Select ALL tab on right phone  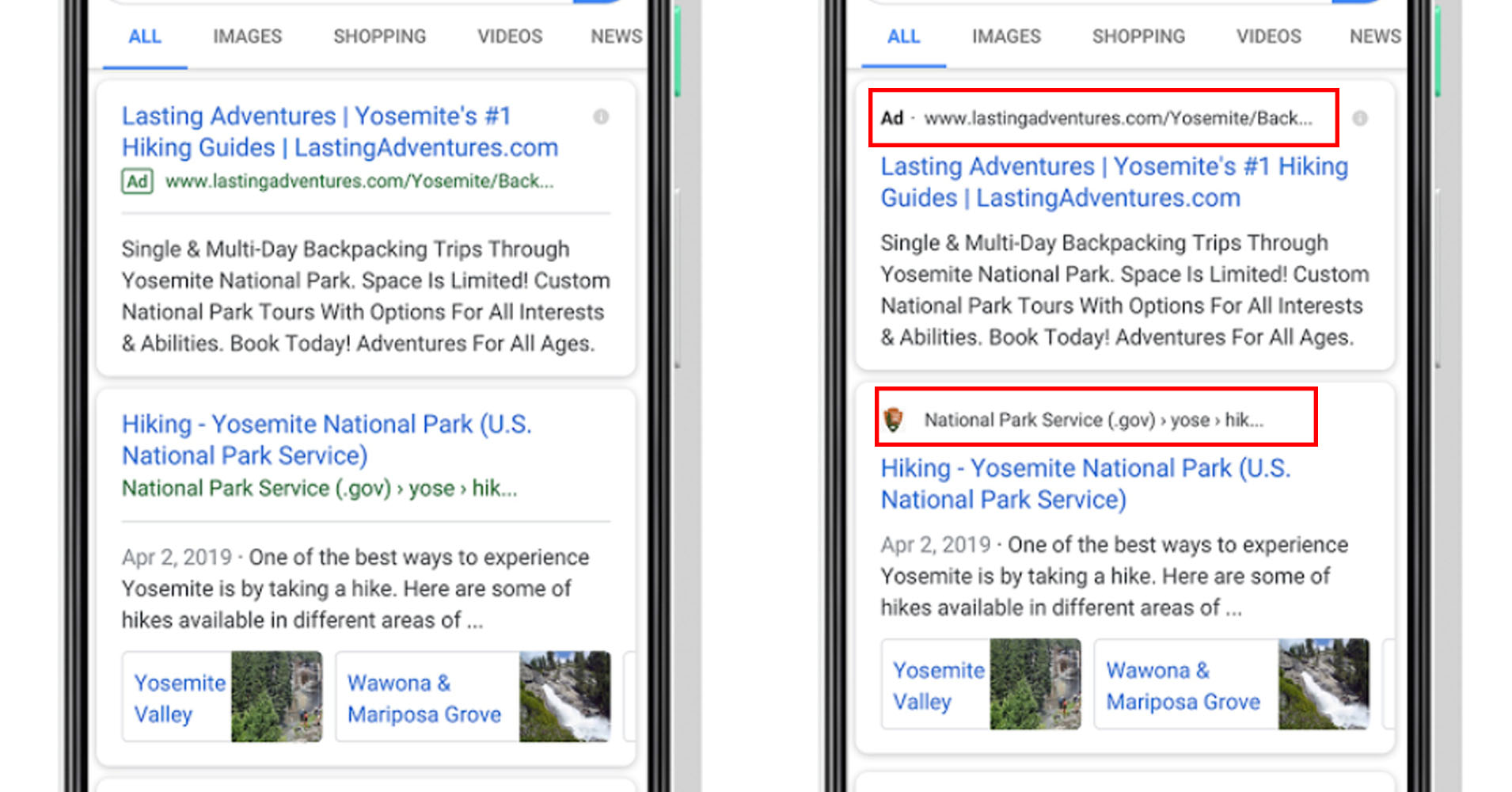click(x=903, y=36)
